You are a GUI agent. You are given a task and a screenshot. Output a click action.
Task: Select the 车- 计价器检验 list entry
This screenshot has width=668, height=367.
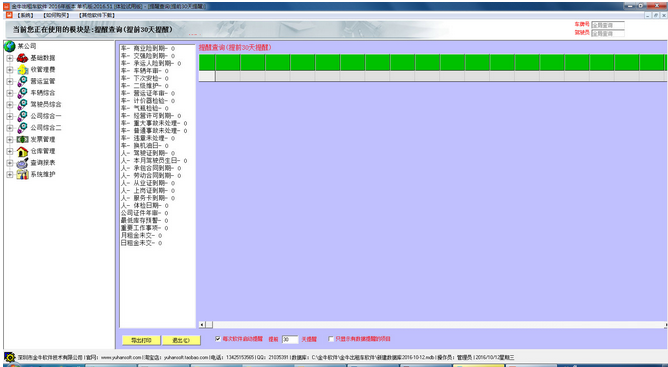(x=148, y=101)
